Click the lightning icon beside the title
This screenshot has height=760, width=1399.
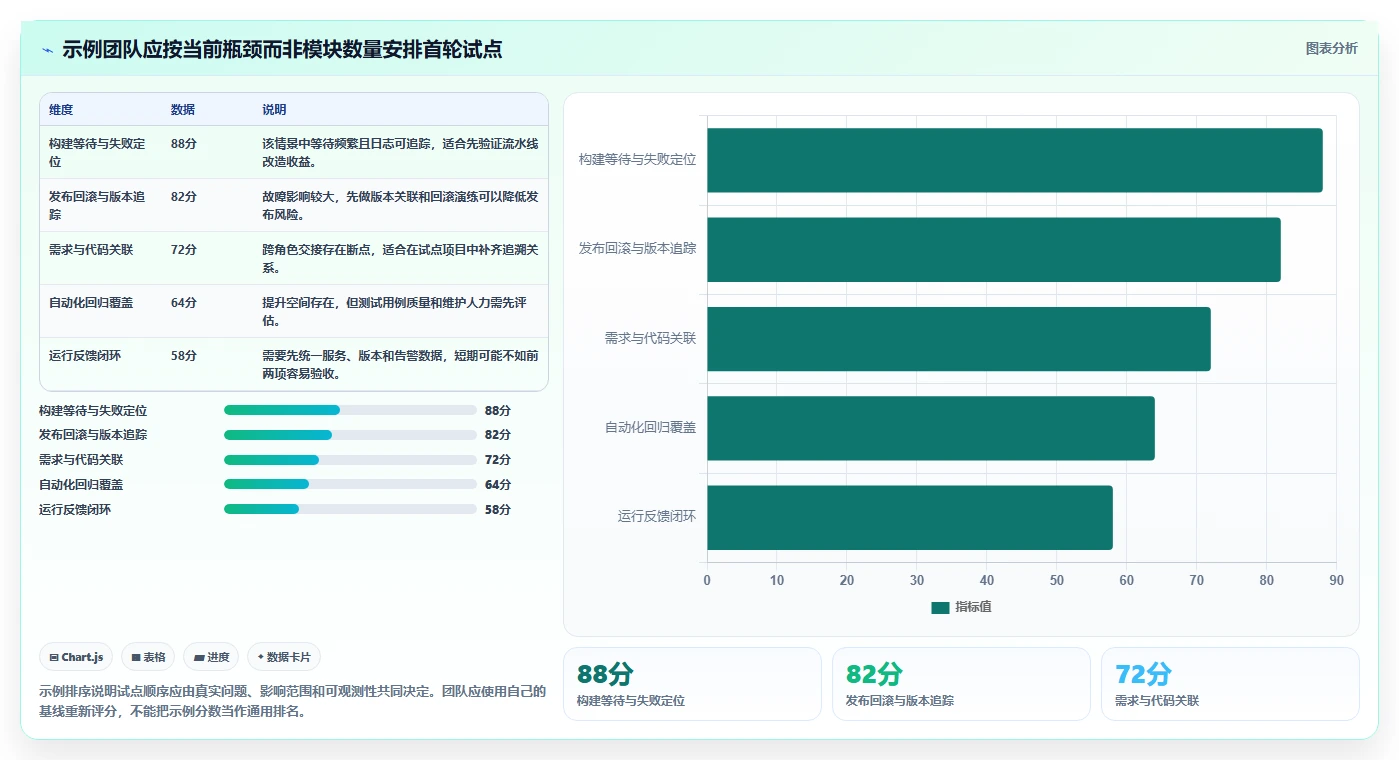(x=48, y=50)
